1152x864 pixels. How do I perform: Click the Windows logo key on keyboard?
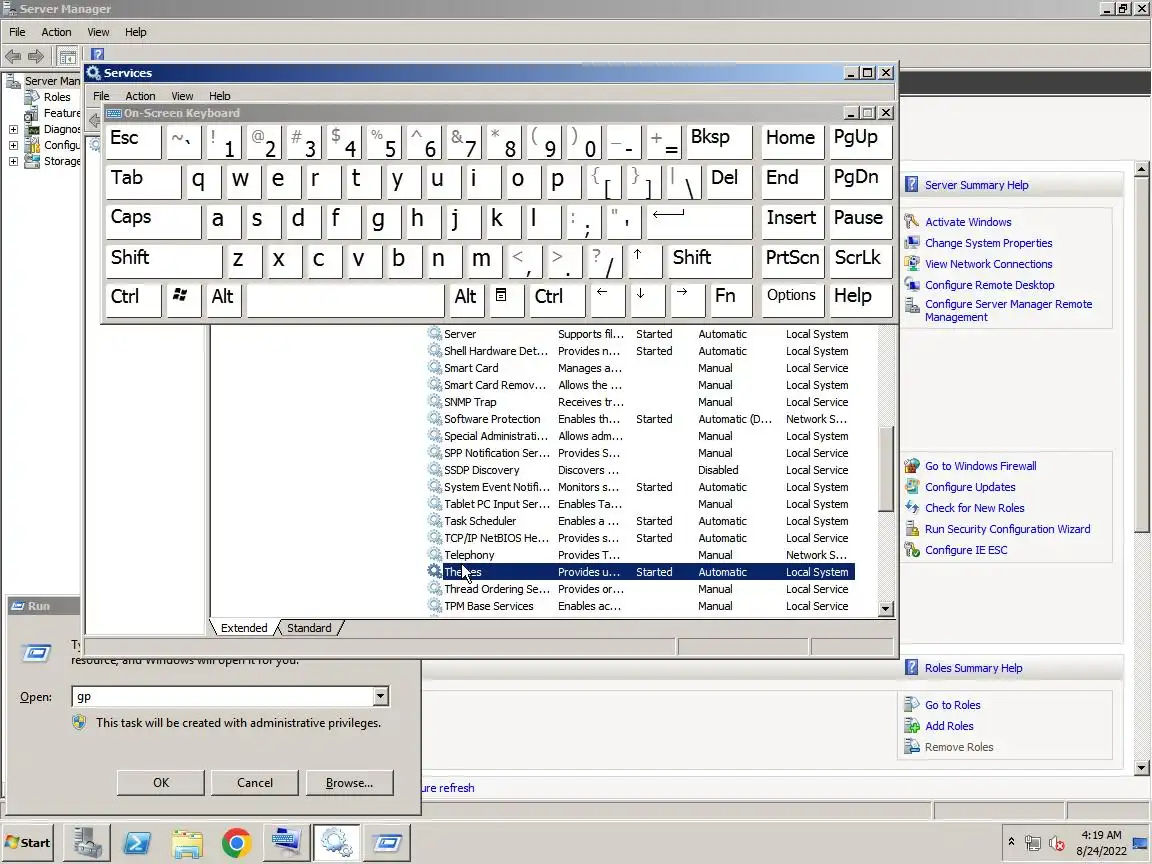[x=184, y=299]
